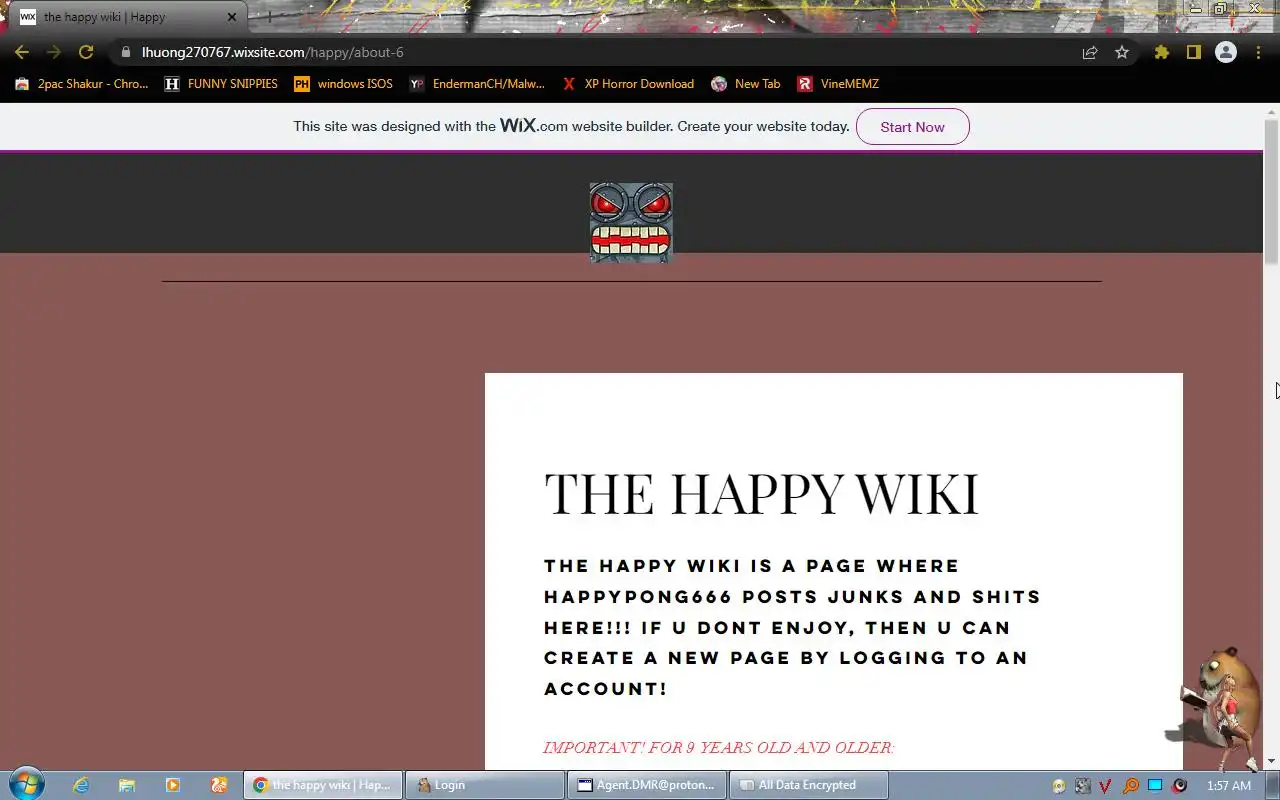Go back to the previous page
This screenshot has width=1280, height=800.
(x=22, y=52)
